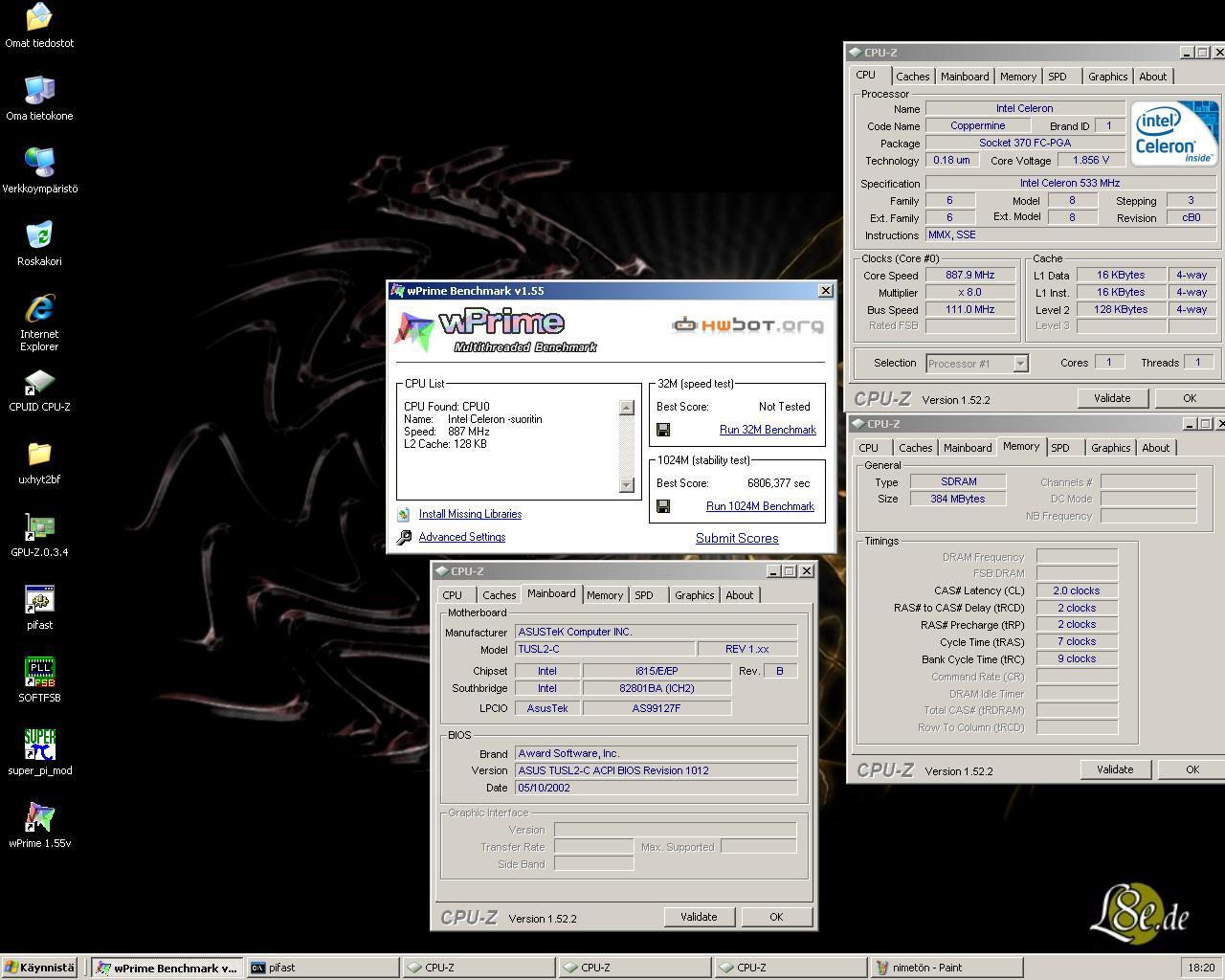Click save icon beside Run 1024M Benchmark
The height and width of the screenshot is (980, 1225).
(663, 506)
